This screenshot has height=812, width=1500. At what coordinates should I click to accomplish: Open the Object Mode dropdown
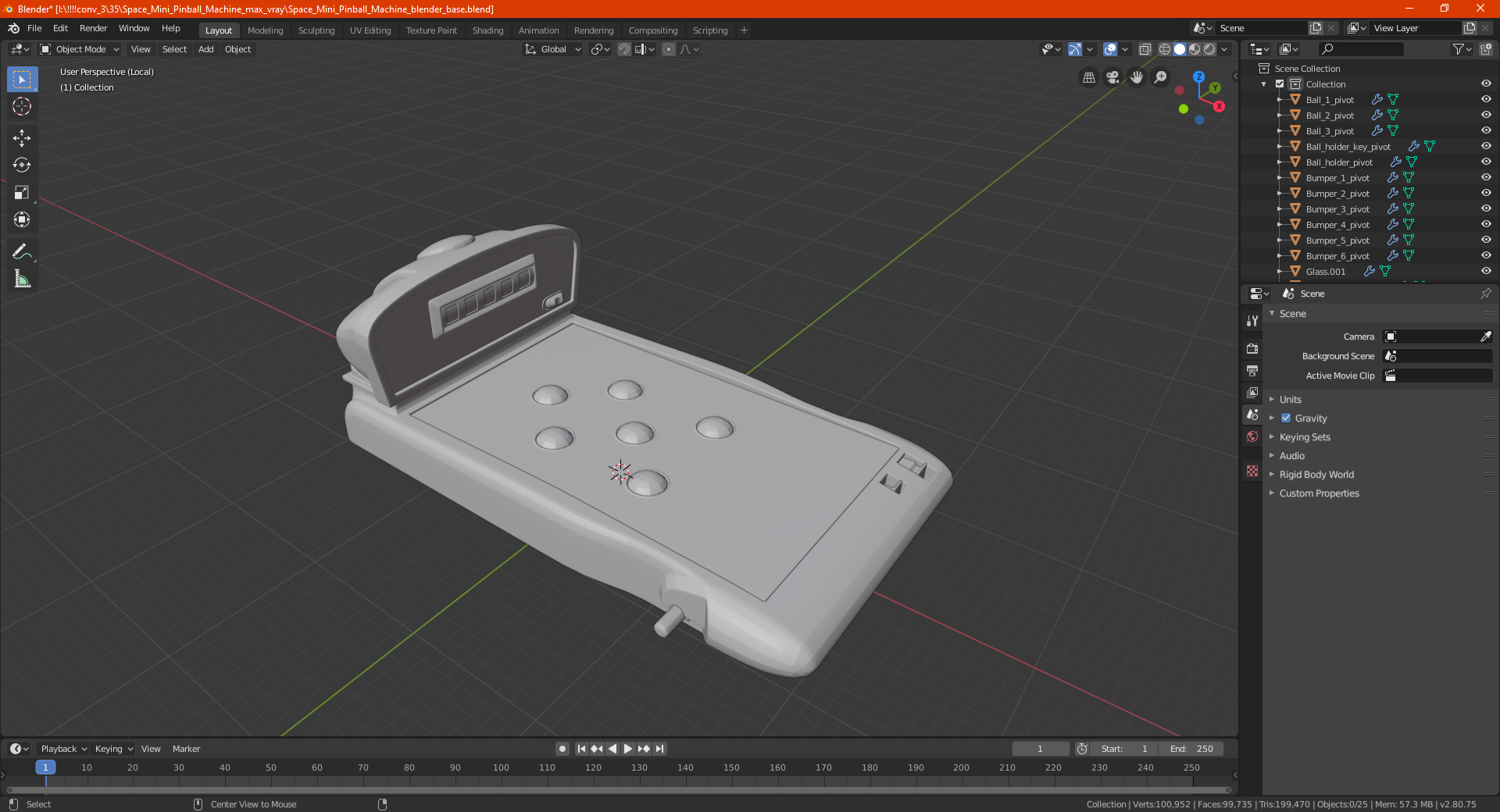[80, 49]
